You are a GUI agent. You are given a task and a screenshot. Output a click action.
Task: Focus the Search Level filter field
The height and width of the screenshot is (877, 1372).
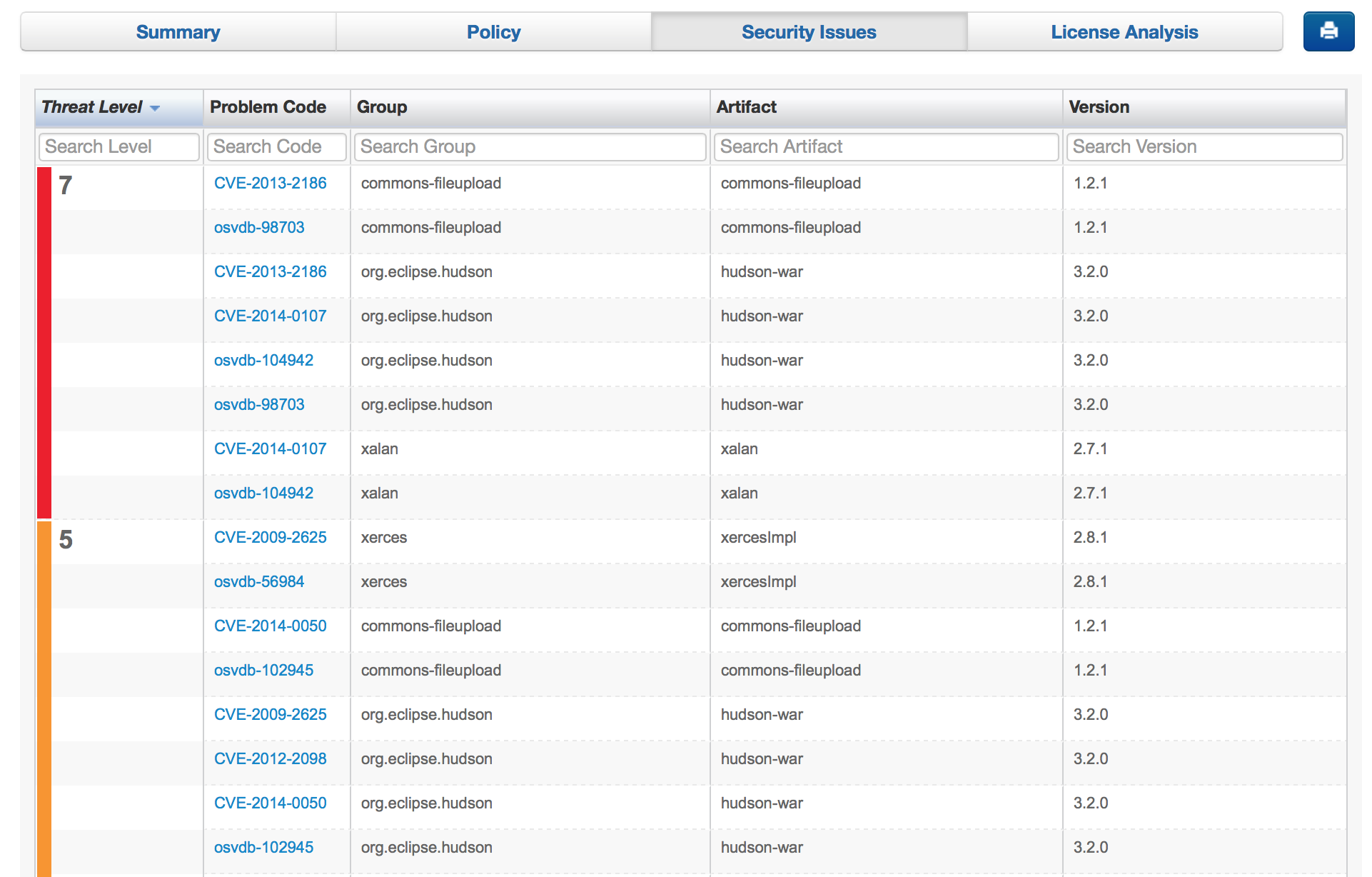118,146
